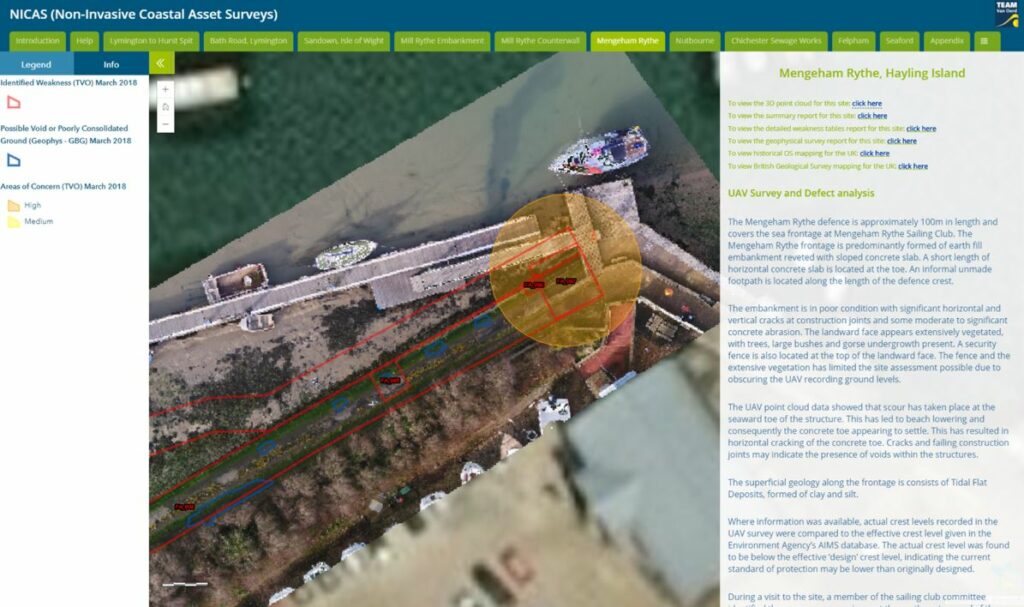Click Identified Weakness (TVO) March 2018 legend title
The width and height of the screenshot is (1024, 607).
click(x=69, y=83)
